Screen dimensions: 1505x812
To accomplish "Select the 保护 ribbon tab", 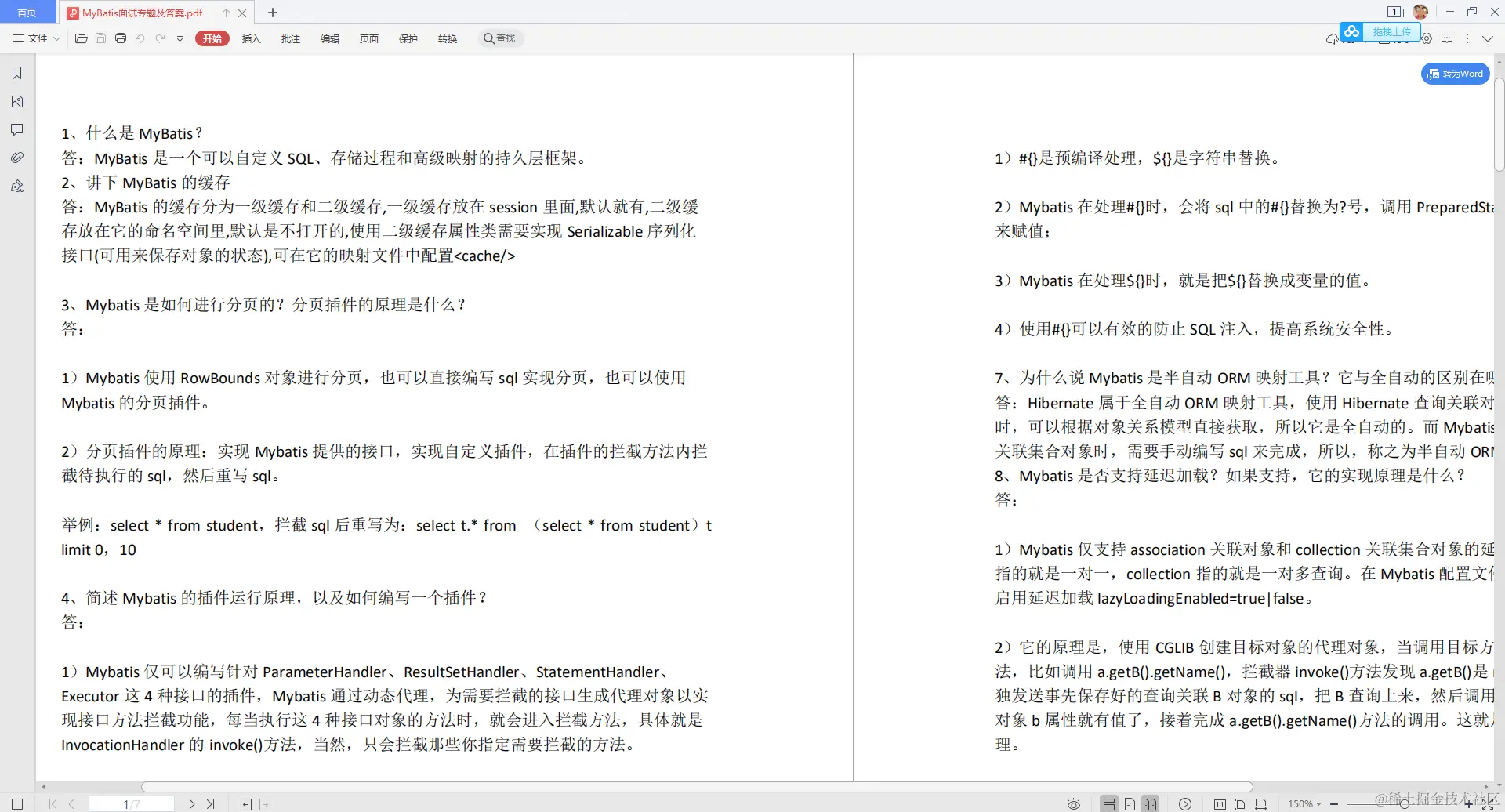I will (408, 38).
